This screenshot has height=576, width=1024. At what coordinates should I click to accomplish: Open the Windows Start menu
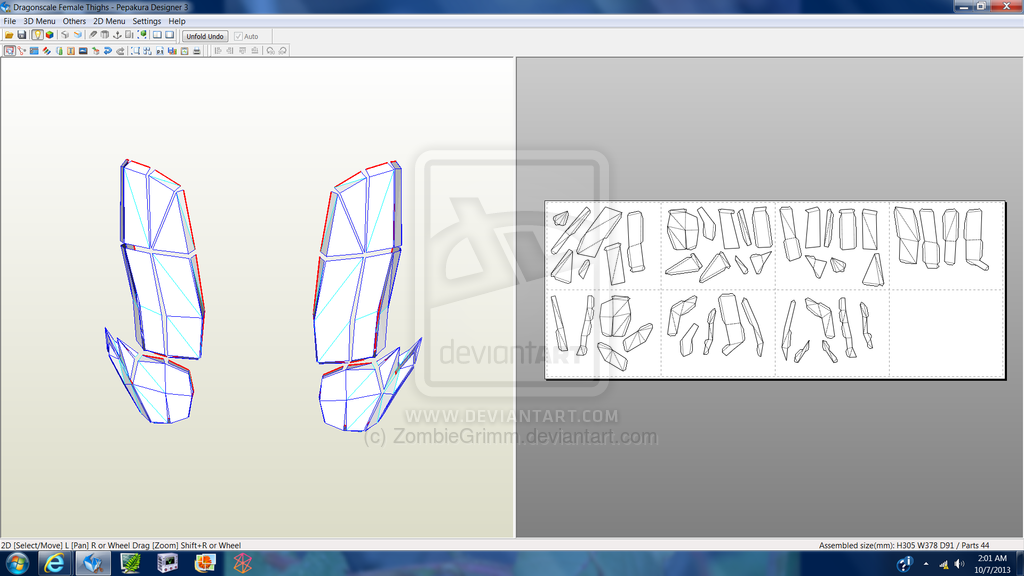tap(16, 563)
